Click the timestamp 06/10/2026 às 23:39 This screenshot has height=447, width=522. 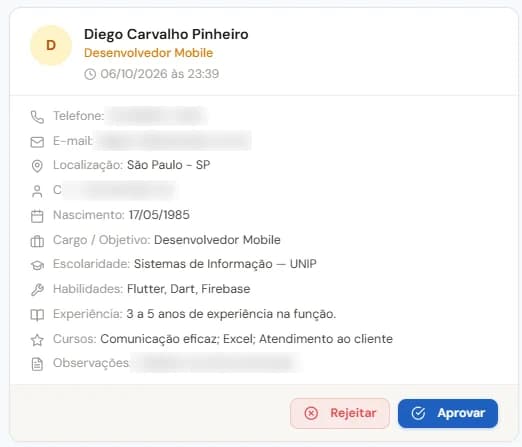tap(160, 74)
